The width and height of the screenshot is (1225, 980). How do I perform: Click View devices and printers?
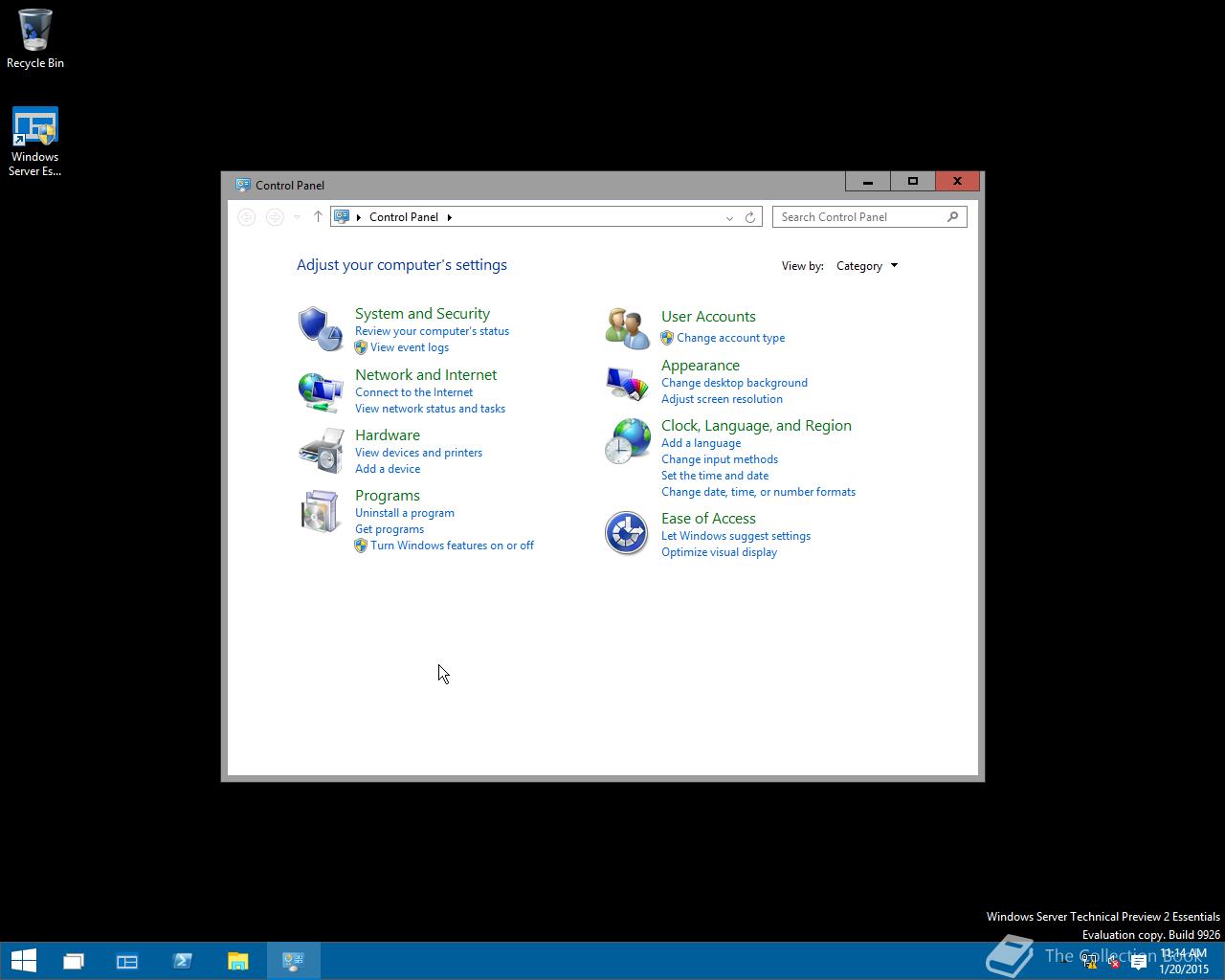pos(418,453)
